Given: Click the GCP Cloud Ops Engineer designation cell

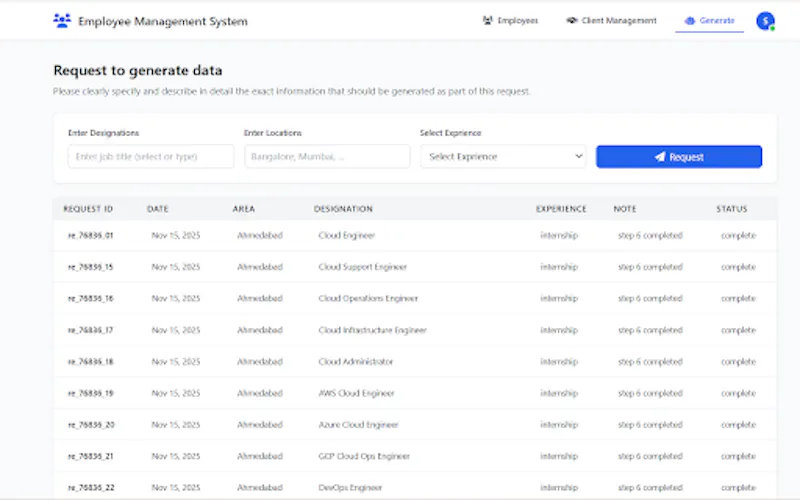Looking at the screenshot, I should click(364, 456).
